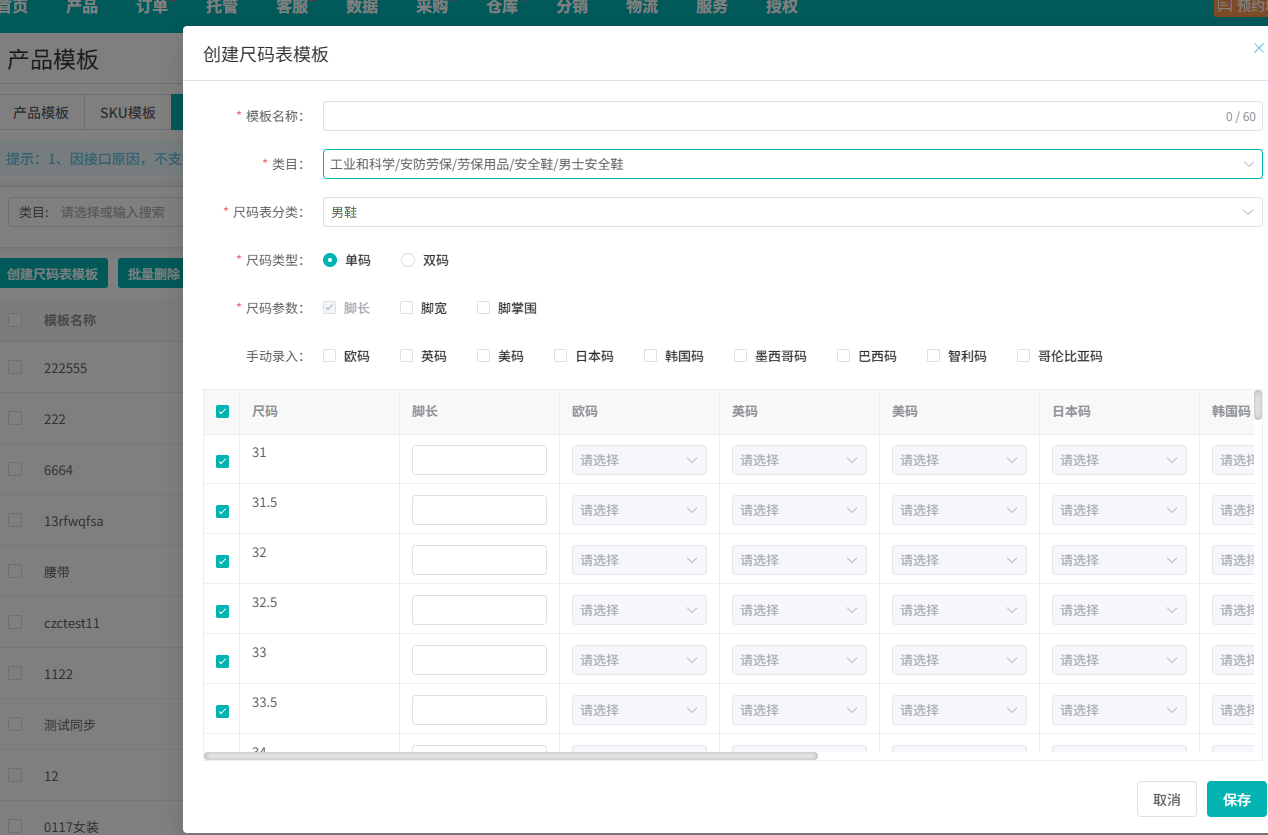This screenshot has width=1268, height=835.
Task: Open the 欧码 dropdown for size 31
Action: [639, 460]
